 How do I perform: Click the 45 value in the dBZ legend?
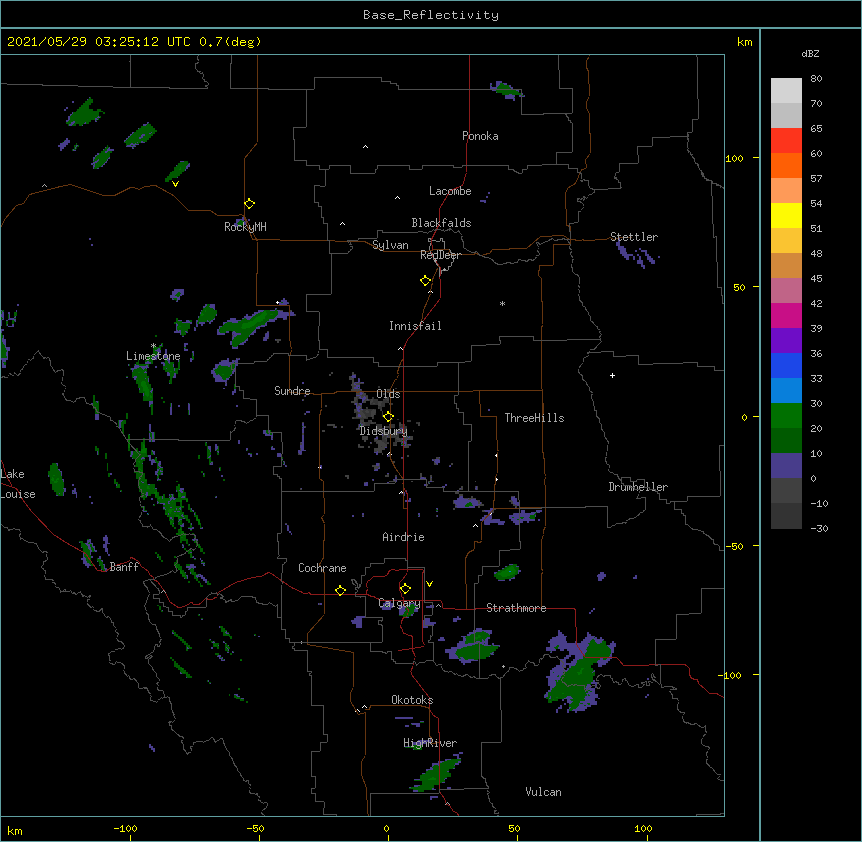pos(816,279)
